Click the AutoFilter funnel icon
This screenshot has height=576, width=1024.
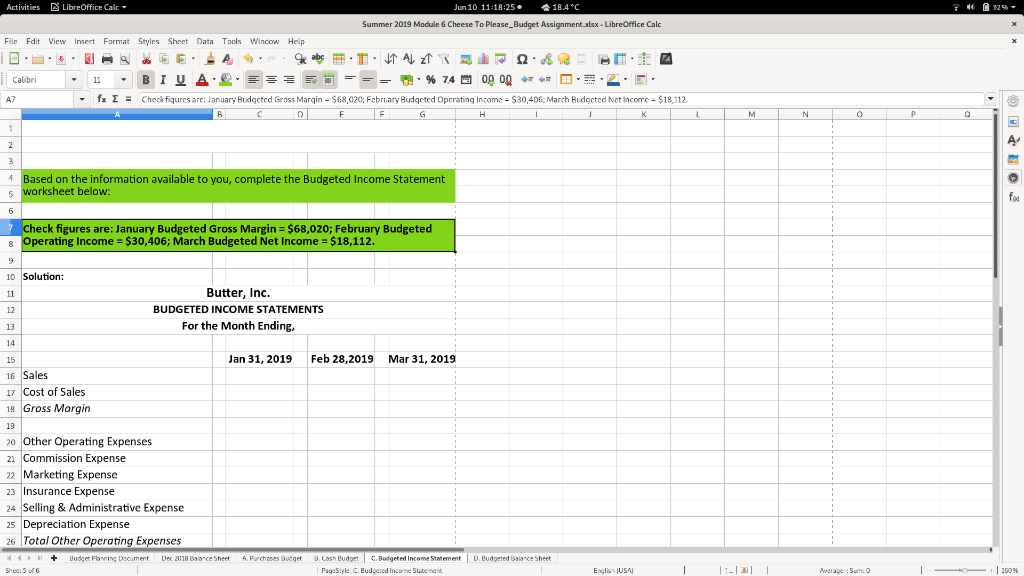point(443,59)
